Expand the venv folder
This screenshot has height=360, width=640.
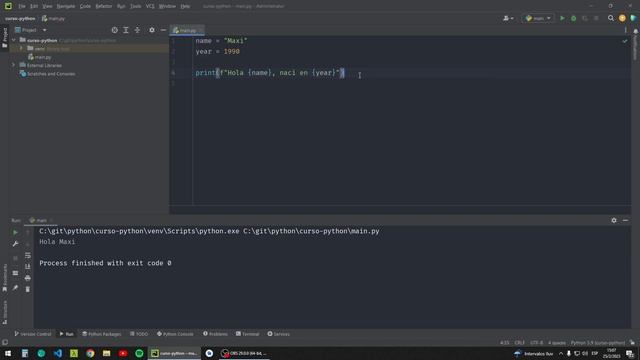21,49
